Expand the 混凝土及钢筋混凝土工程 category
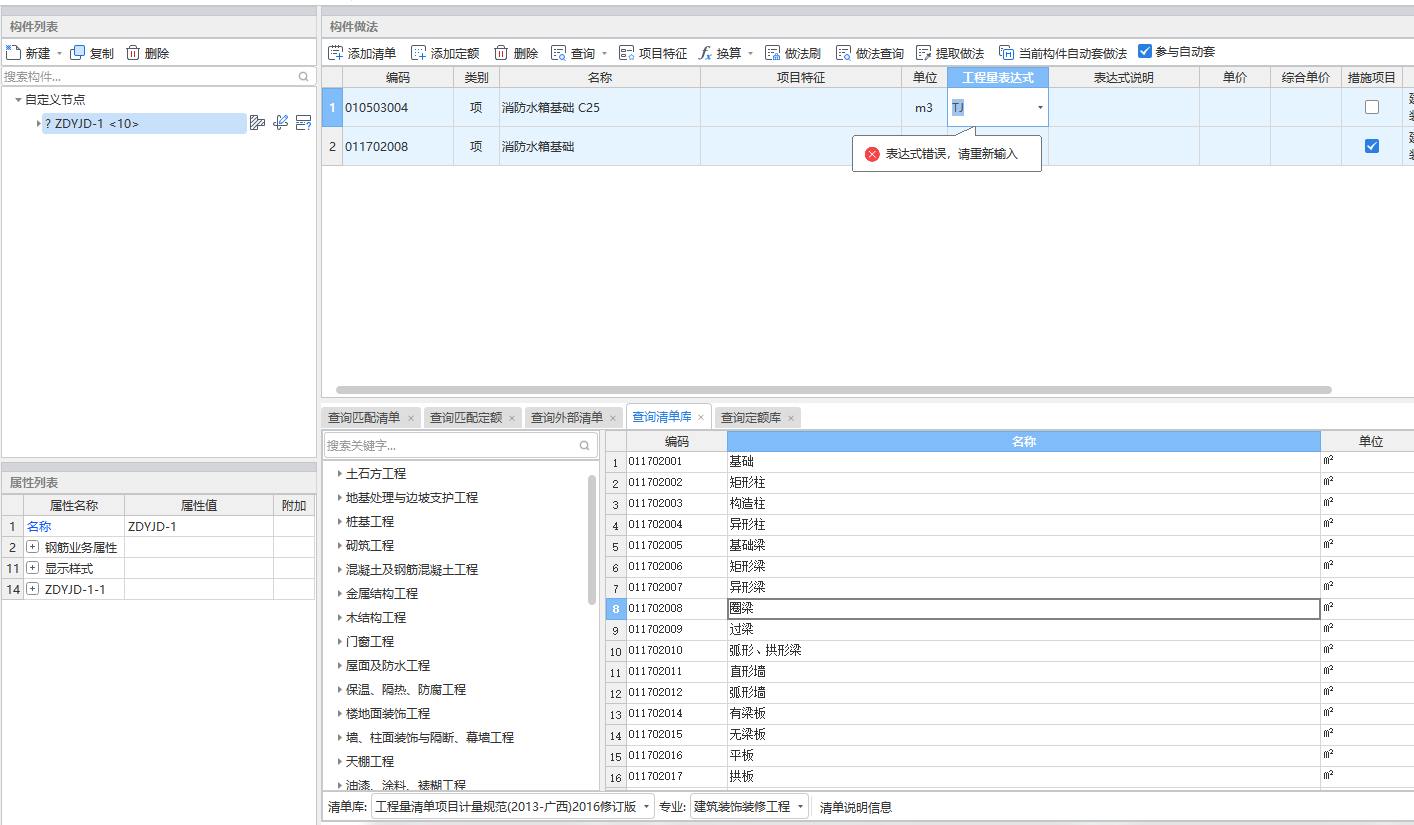1414x825 pixels. click(340, 570)
